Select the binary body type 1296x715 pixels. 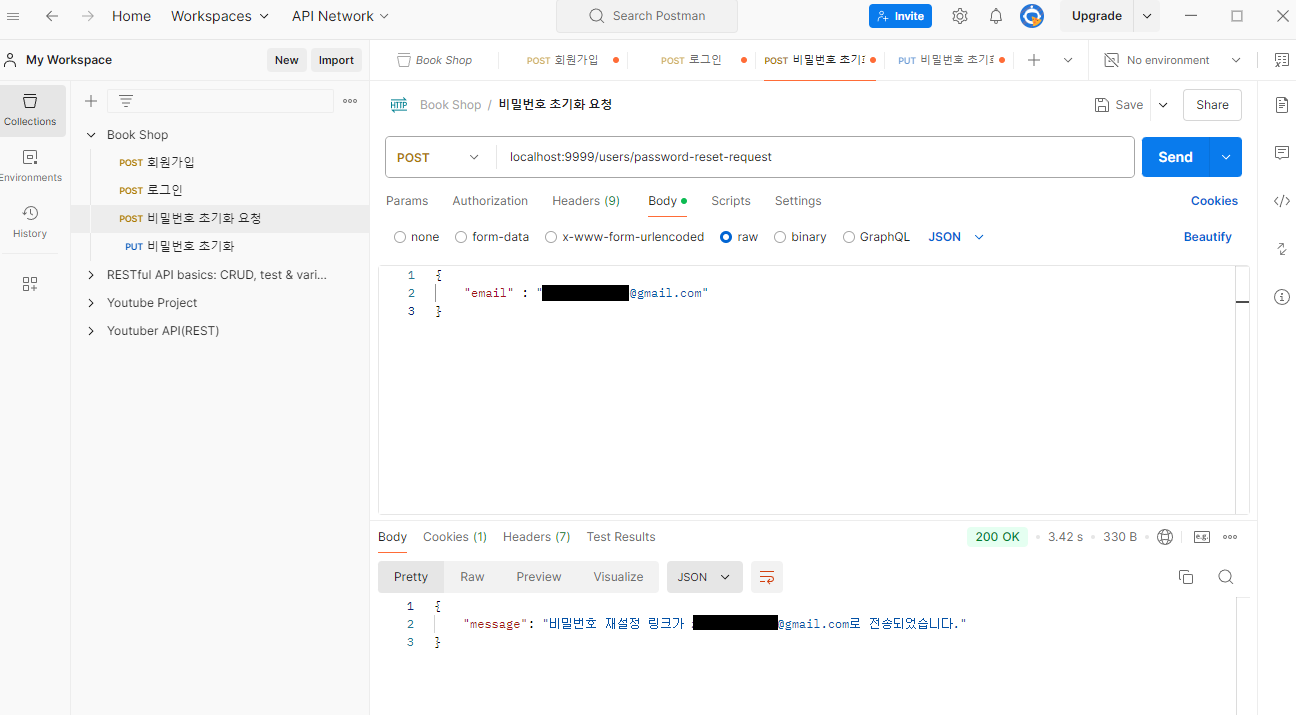pos(780,237)
